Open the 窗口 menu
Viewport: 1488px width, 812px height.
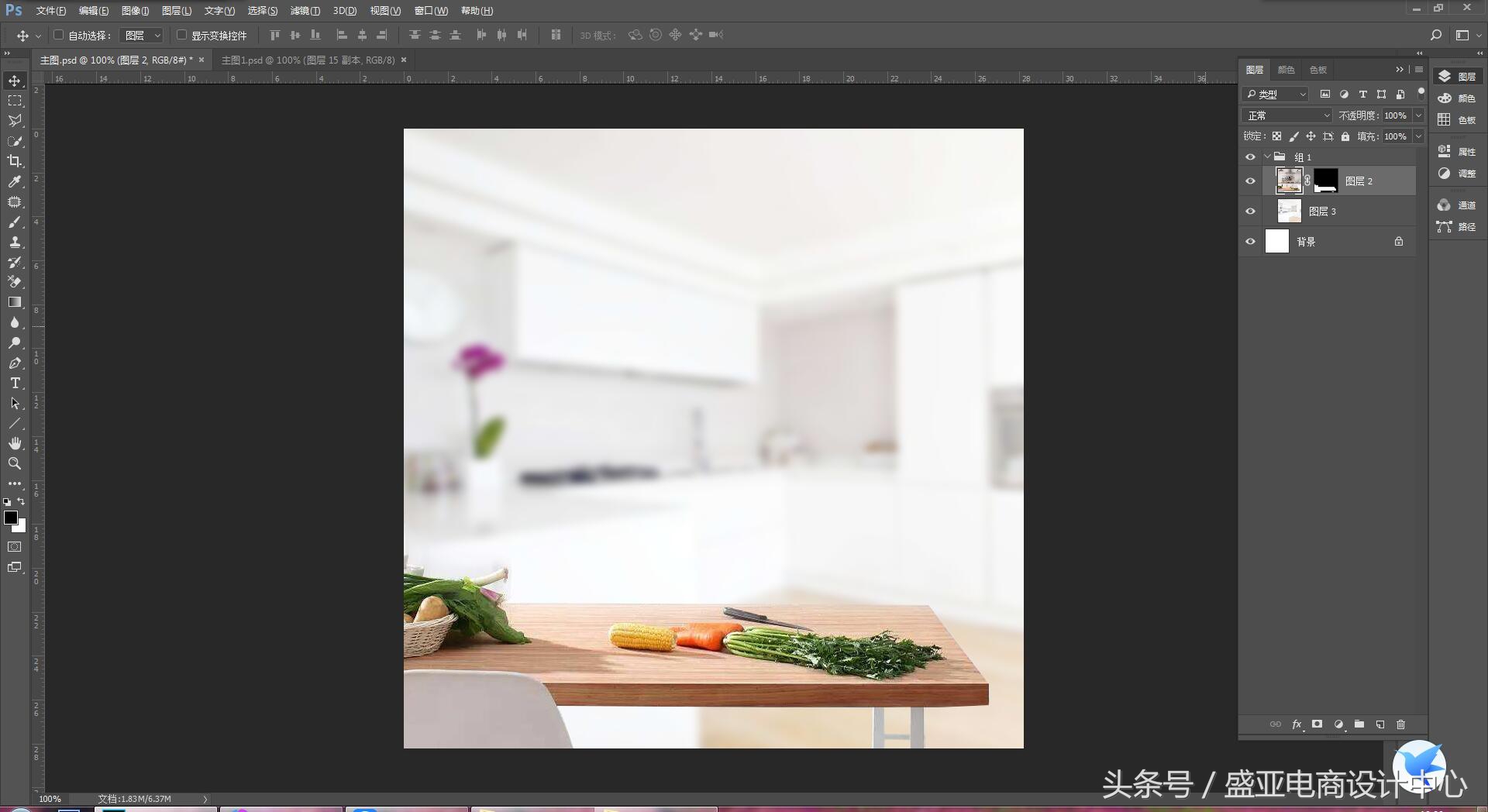pyautogui.click(x=431, y=11)
